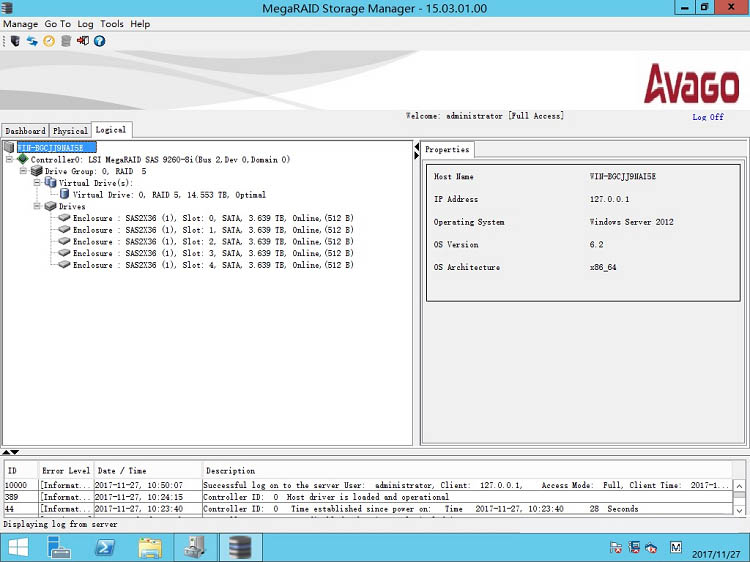Click the Action Center flag tray icon
This screenshot has width=750, height=562.
pos(616,547)
